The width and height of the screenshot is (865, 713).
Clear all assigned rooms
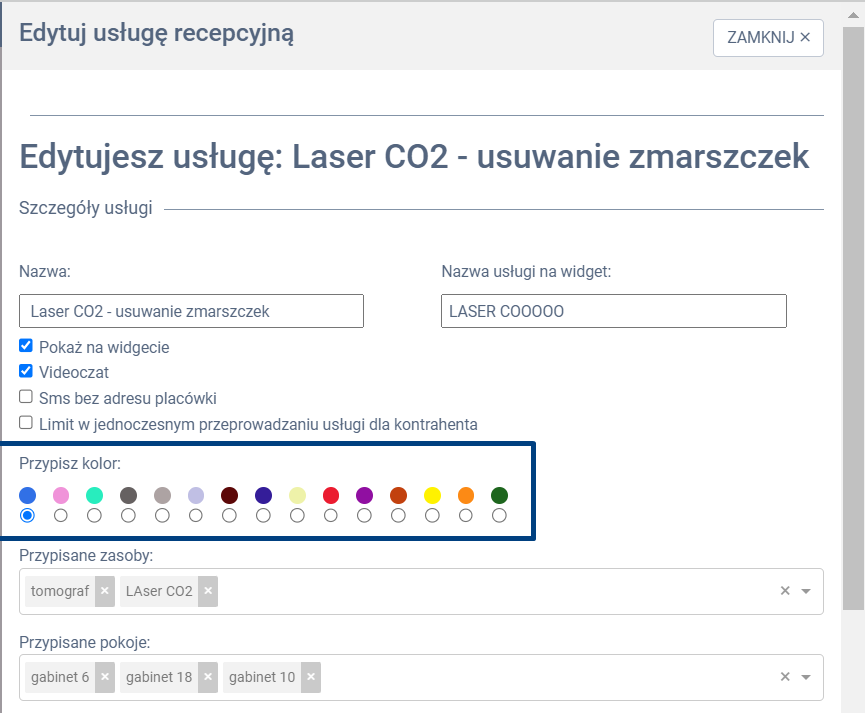(x=785, y=677)
